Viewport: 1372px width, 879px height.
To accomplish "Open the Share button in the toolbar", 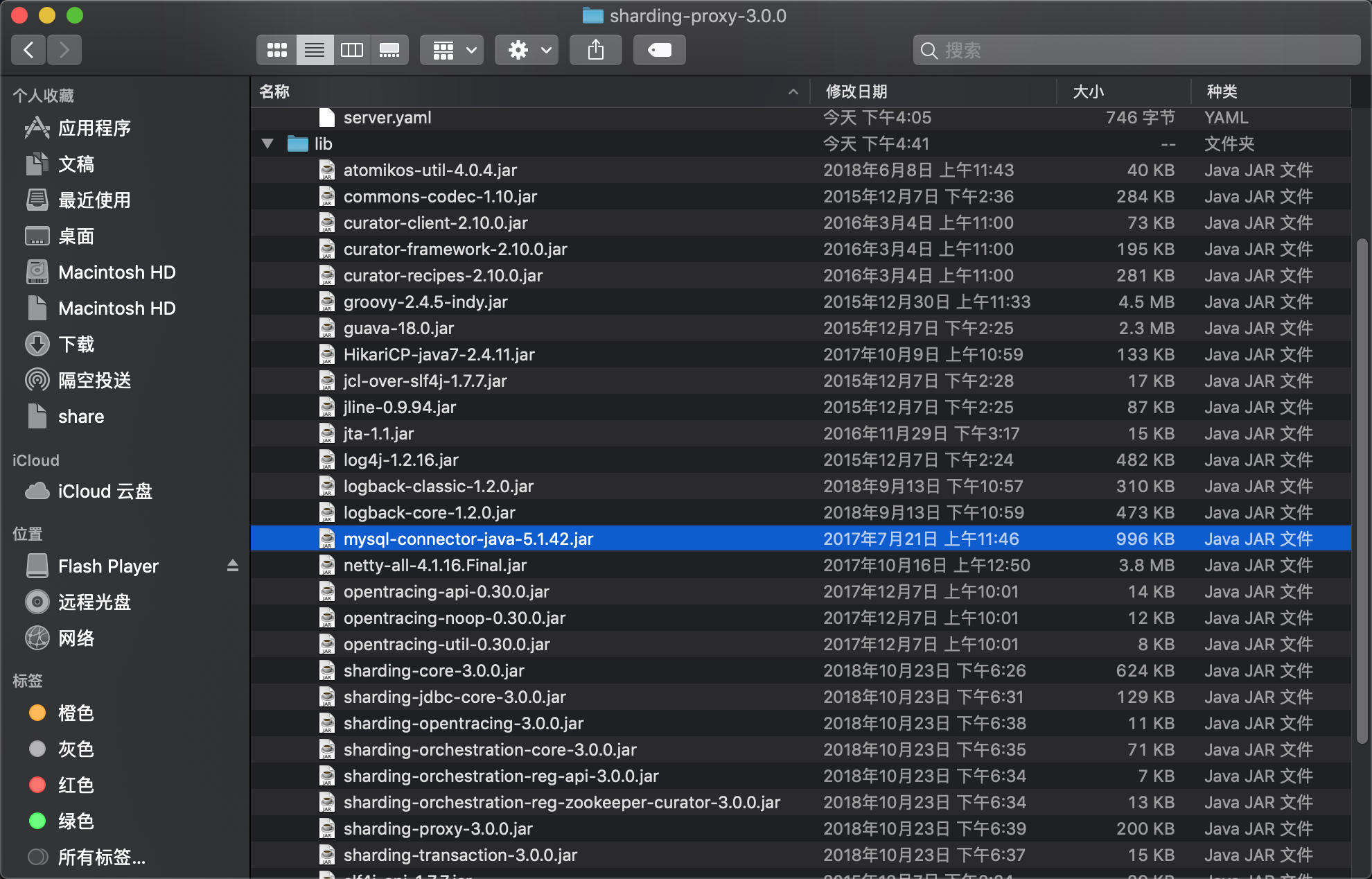I will pos(595,49).
